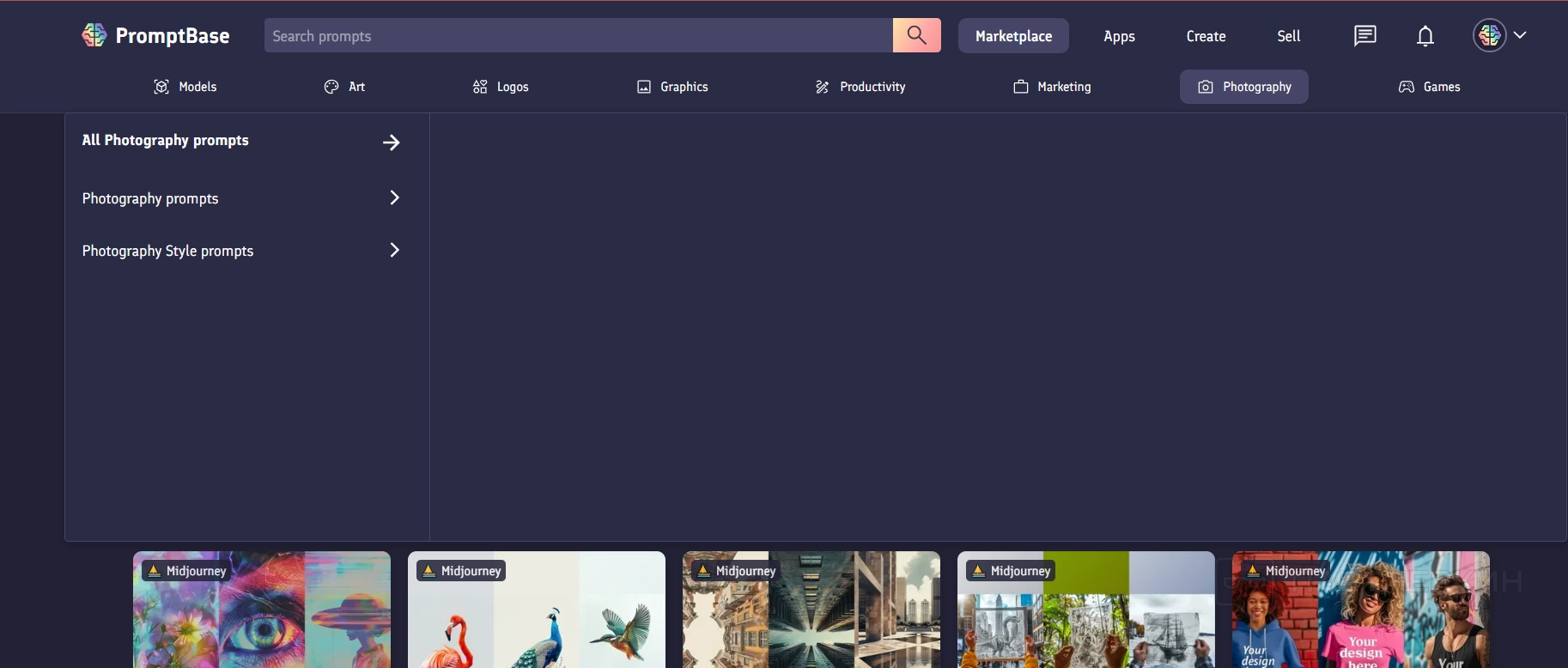This screenshot has width=1568, height=668.
Task: Go to the Apps tab
Action: [x=1119, y=36]
